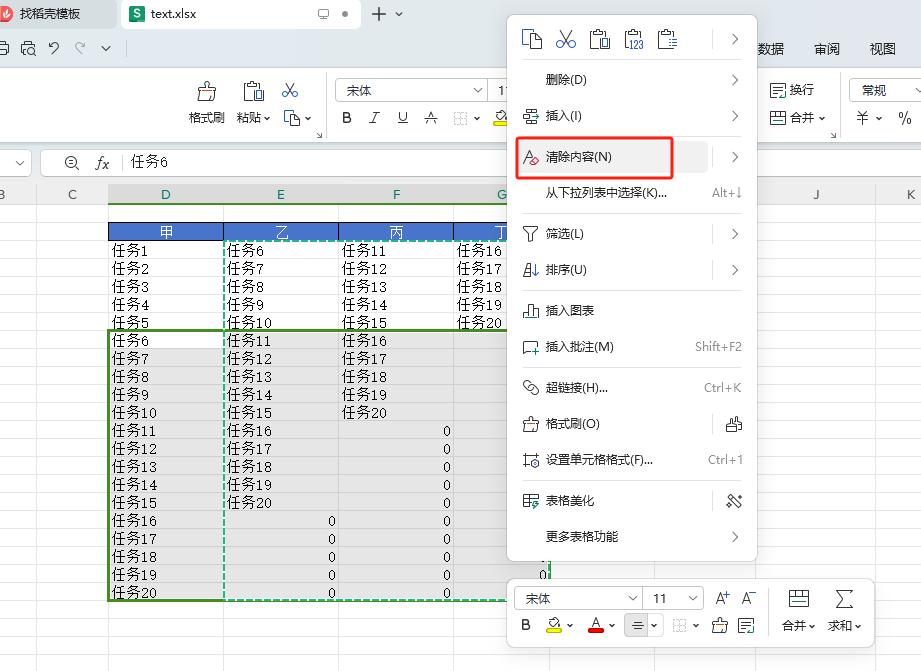The height and width of the screenshot is (671, 921).
Task: Select column E header
Action: click(x=281, y=194)
